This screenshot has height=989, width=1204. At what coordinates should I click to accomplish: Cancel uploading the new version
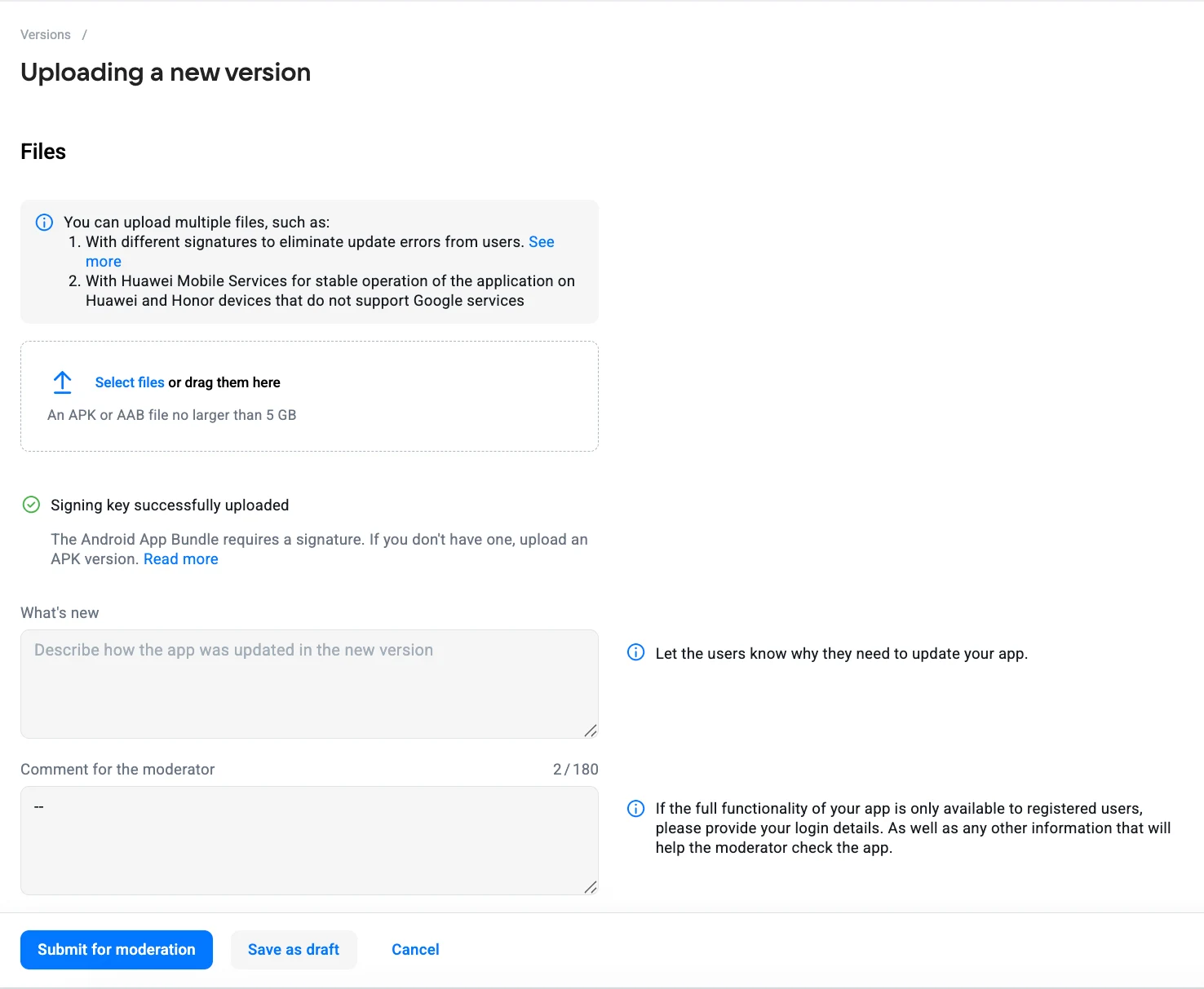pos(415,950)
